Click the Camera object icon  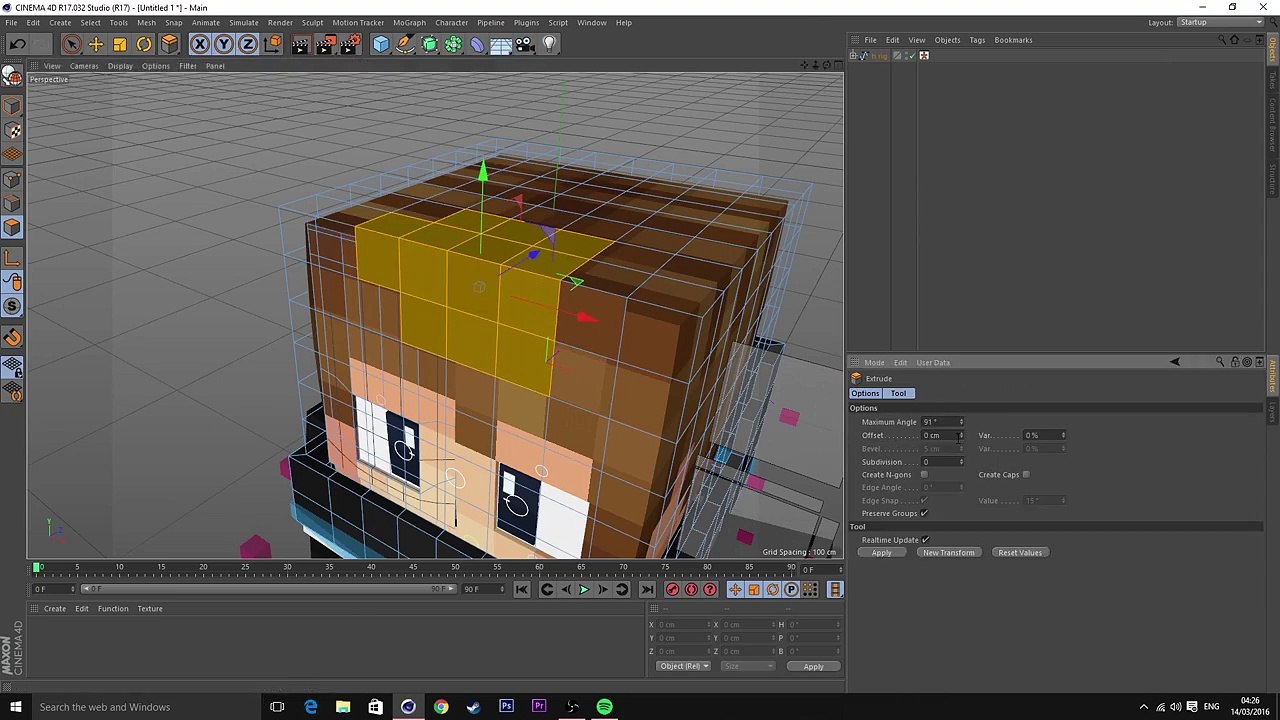525,44
